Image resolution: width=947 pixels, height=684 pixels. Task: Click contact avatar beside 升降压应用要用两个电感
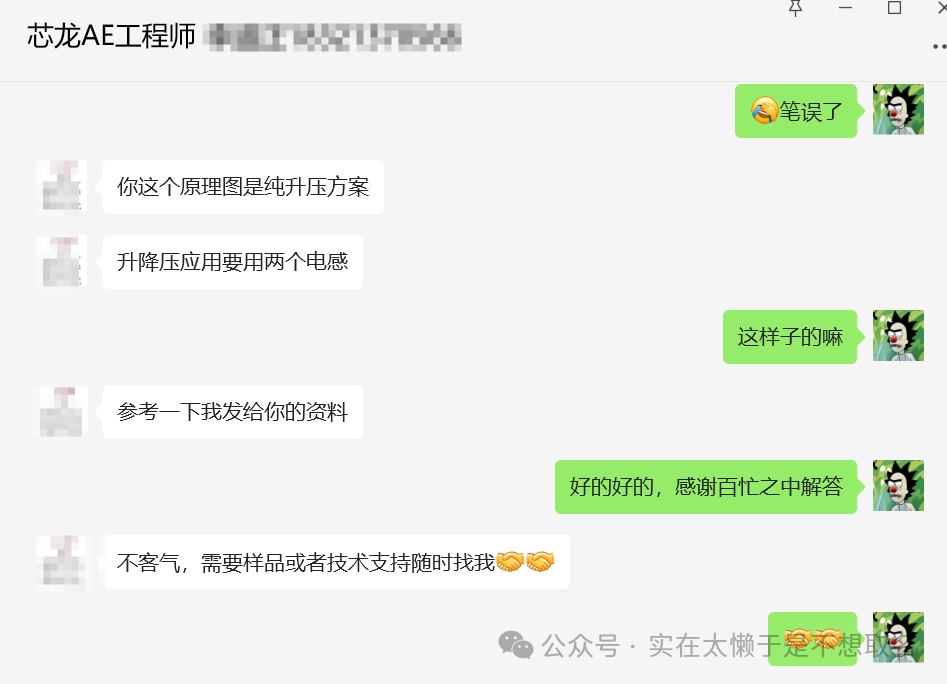(x=61, y=261)
